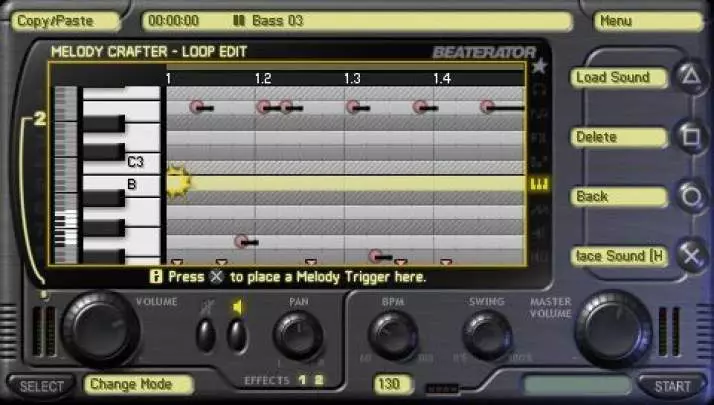Click the 00:00:00 time display
Screen dimensions: 714x405
[173, 21]
